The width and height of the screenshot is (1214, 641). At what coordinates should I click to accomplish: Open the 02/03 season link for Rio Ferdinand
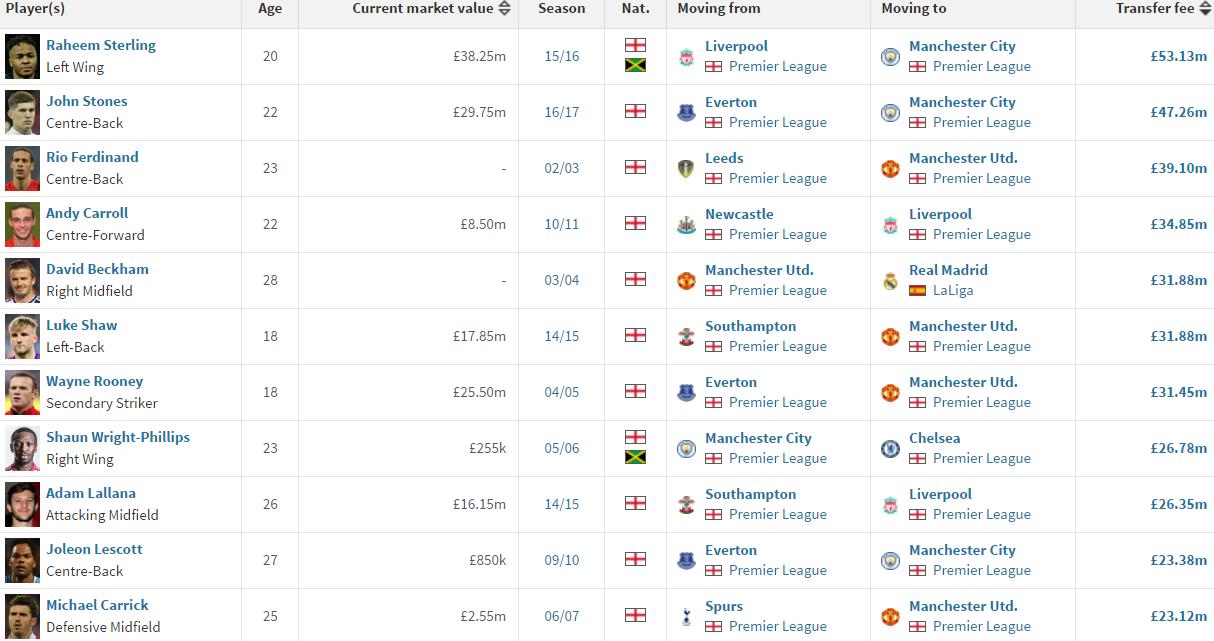pyautogui.click(x=561, y=168)
